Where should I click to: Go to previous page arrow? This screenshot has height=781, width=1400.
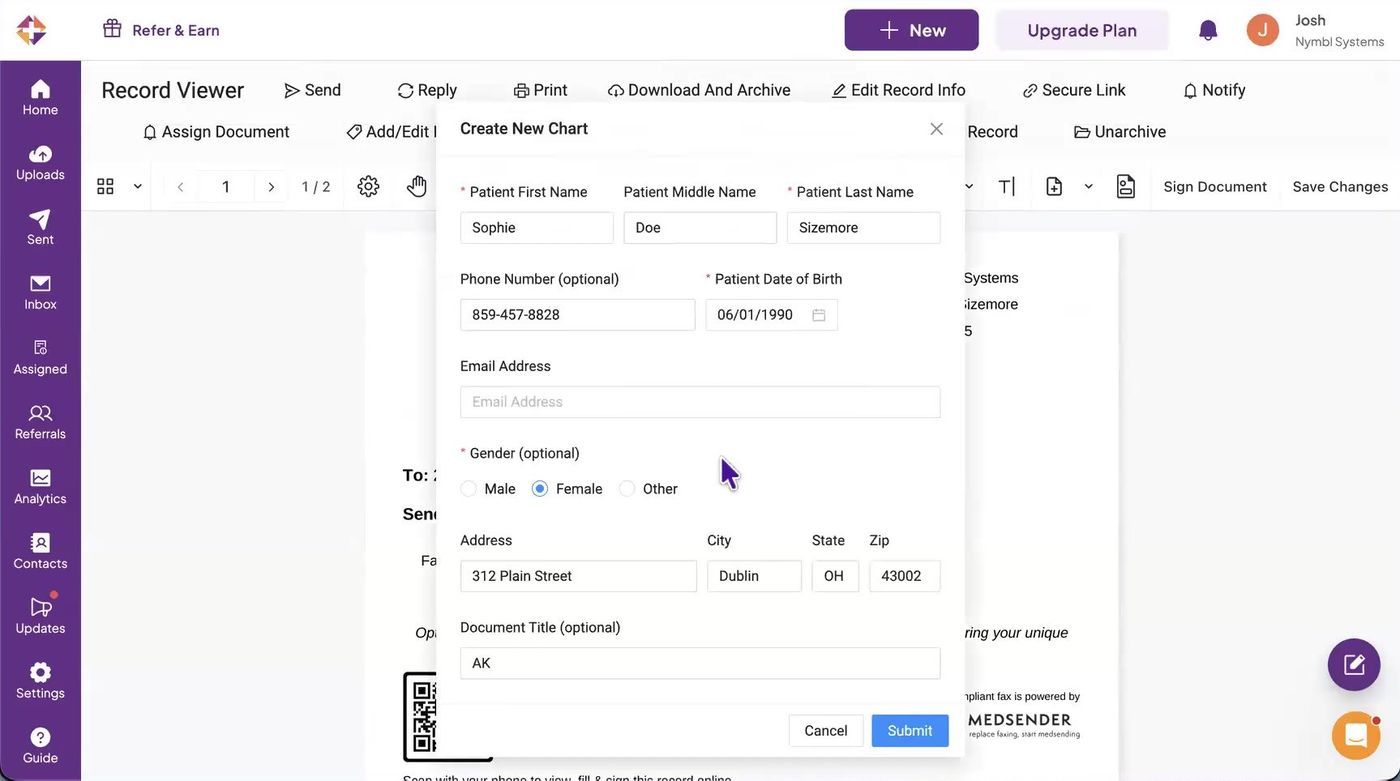coord(181,187)
